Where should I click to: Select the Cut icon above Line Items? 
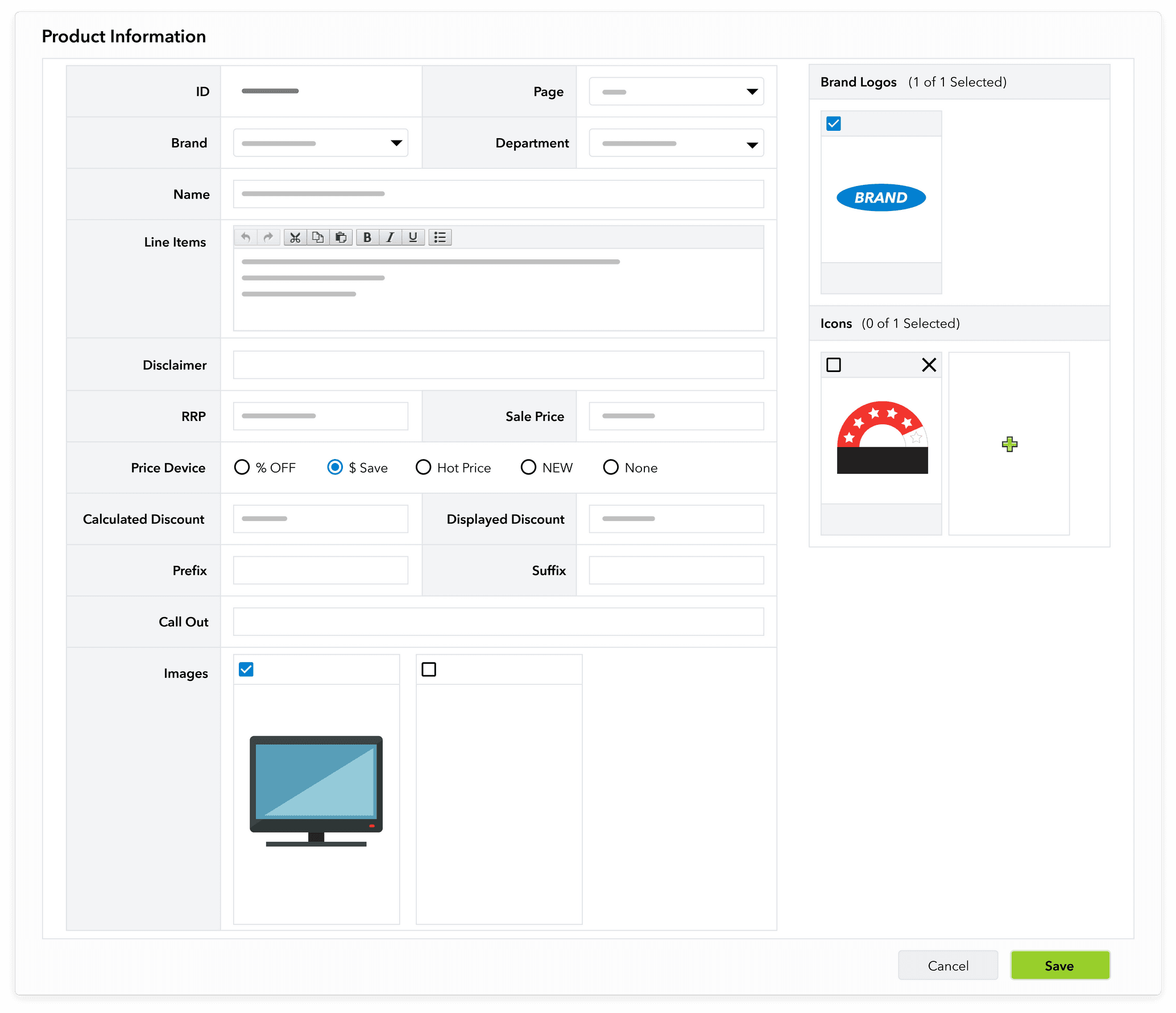pos(295,237)
